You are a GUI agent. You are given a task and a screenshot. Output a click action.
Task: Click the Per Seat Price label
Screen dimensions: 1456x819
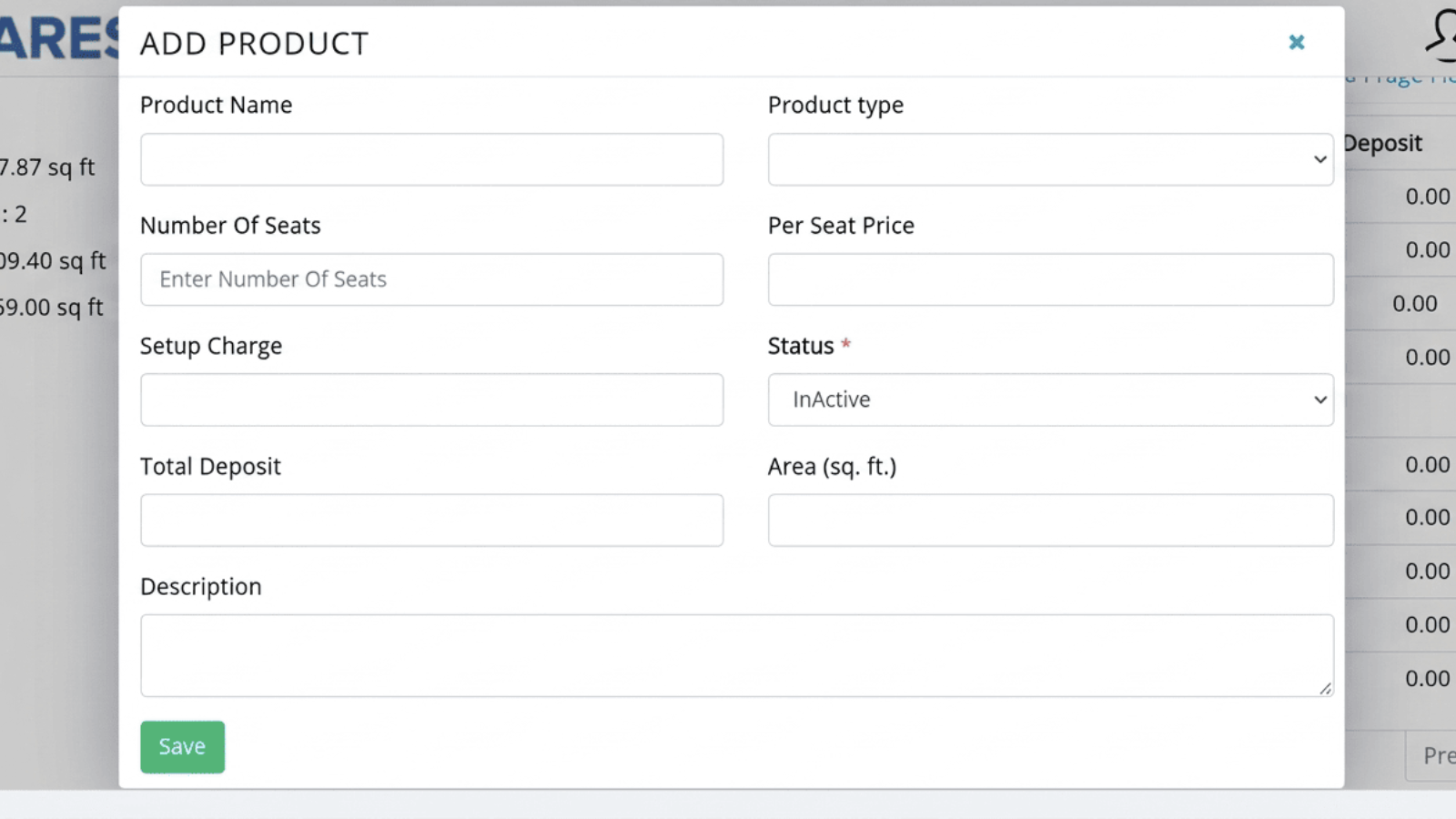(841, 226)
